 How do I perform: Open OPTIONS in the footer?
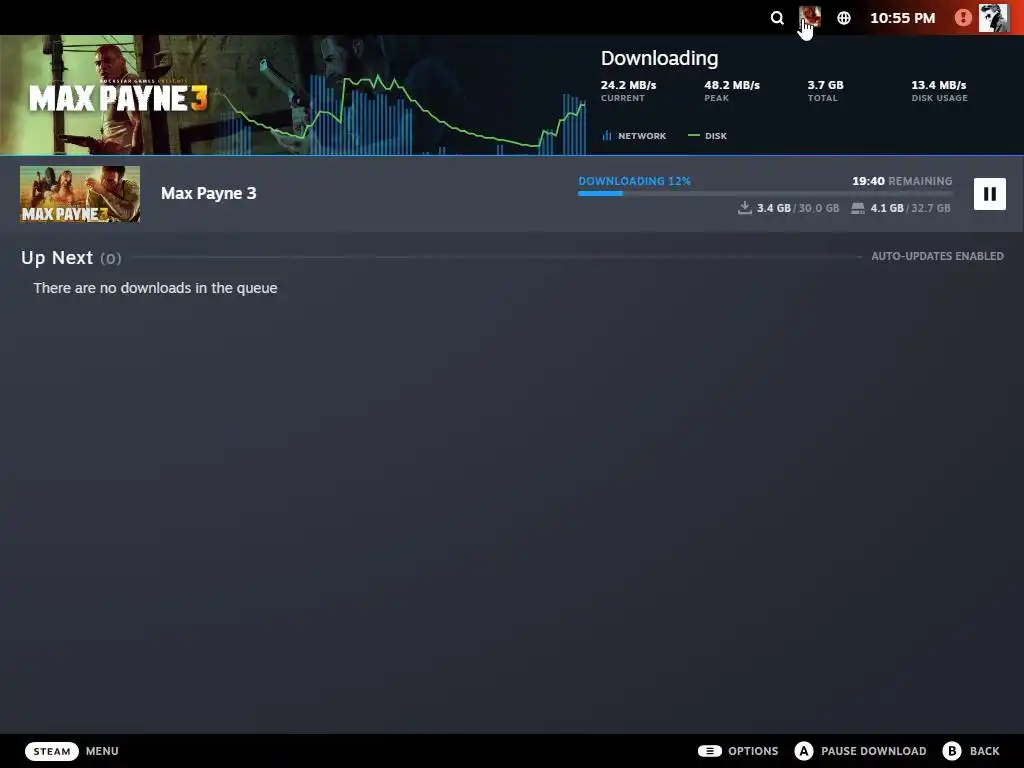tap(753, 751)
